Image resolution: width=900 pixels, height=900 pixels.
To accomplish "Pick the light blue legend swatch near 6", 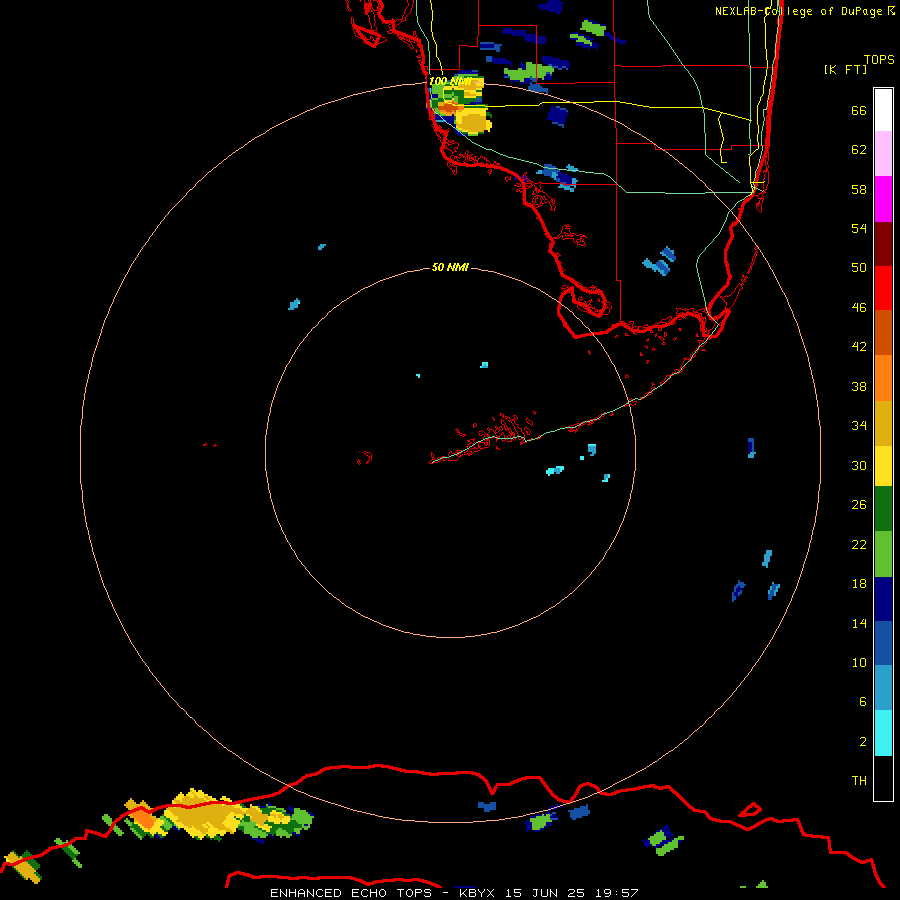I will click(883, 688).
